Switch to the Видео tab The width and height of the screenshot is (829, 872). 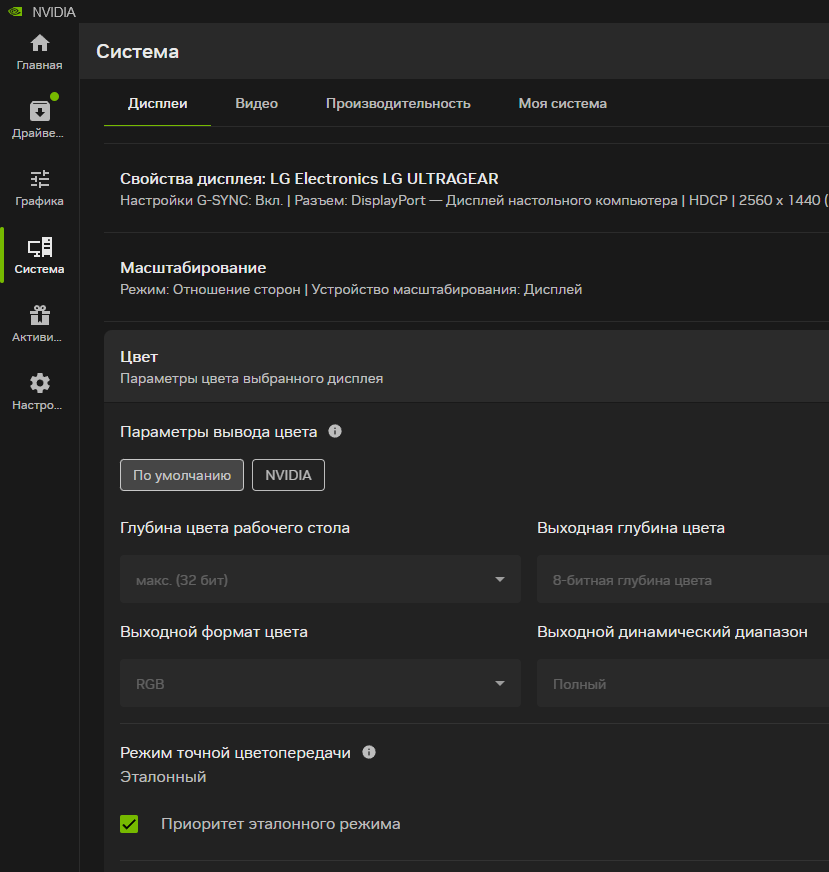coord(257,104)
